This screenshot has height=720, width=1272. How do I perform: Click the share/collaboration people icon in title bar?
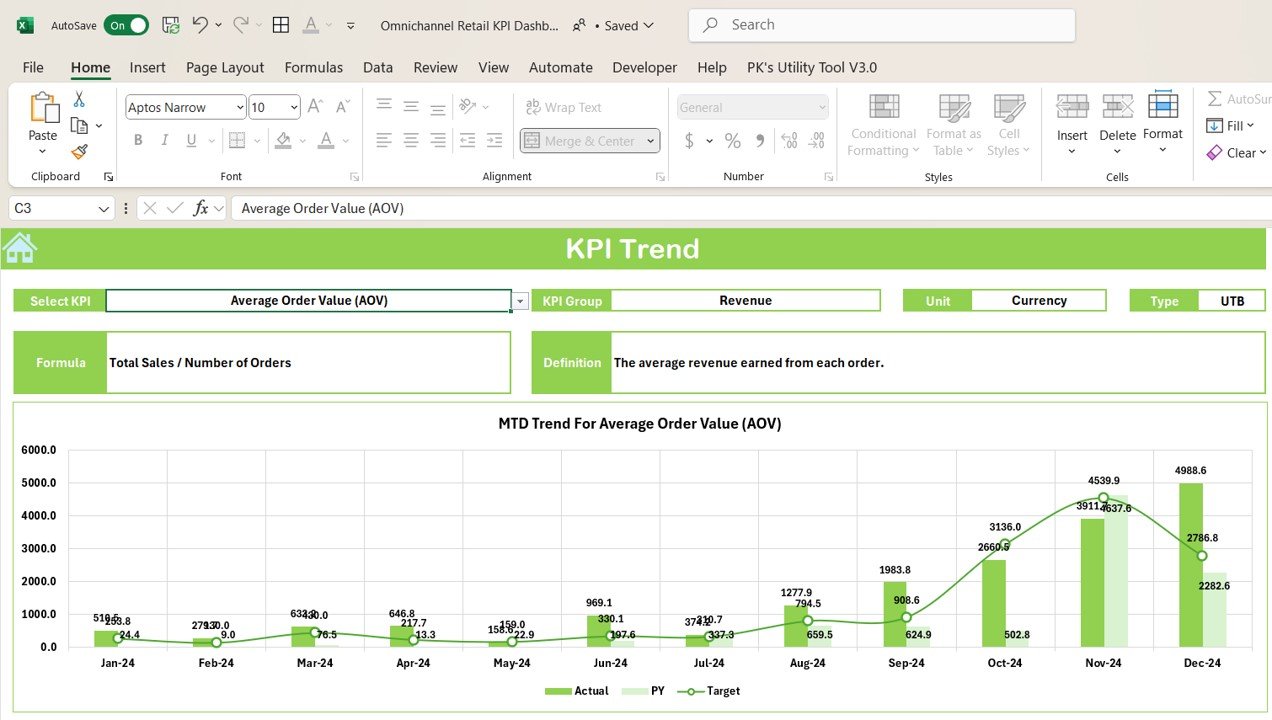click(579, 26)
